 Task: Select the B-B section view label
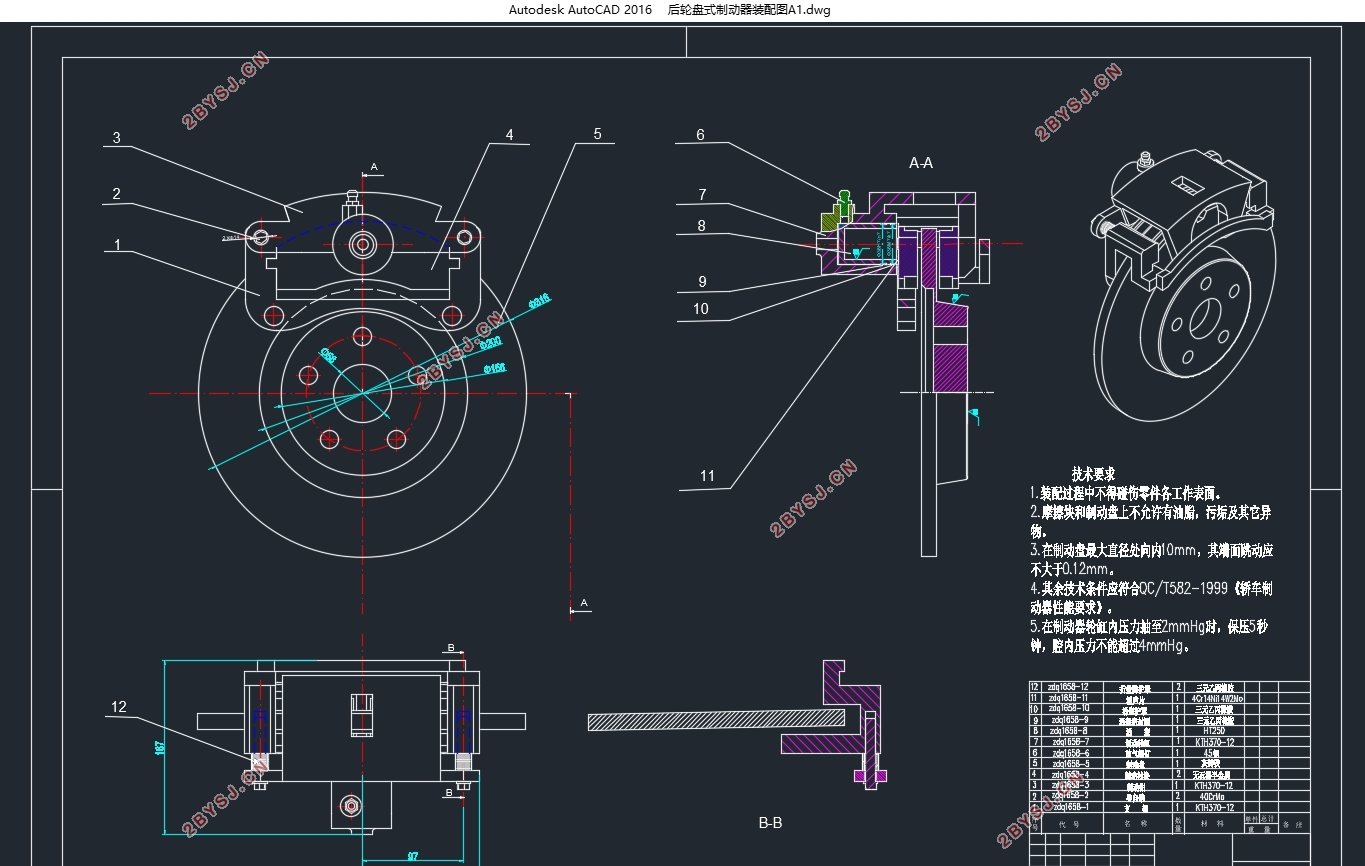coord(770,823)
